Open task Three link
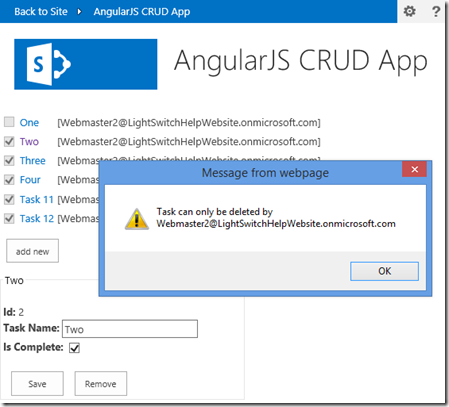The height and width of the screenshot is (407, 449). 33,161
